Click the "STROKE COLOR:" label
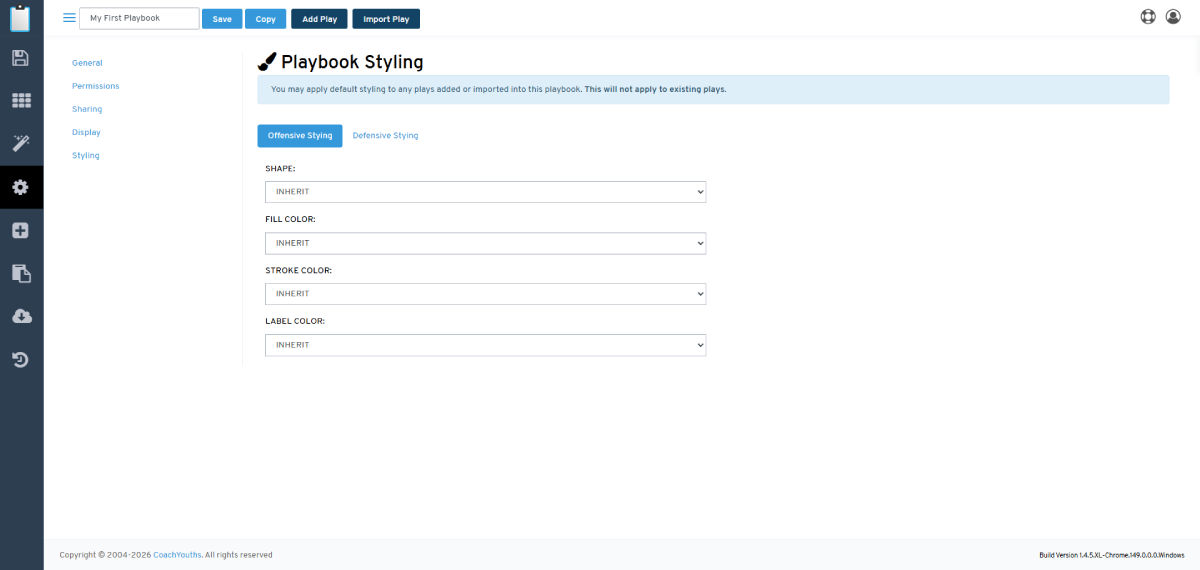Image resolution: width=1200 pixels, height=570 pixels. pos(298,270)
